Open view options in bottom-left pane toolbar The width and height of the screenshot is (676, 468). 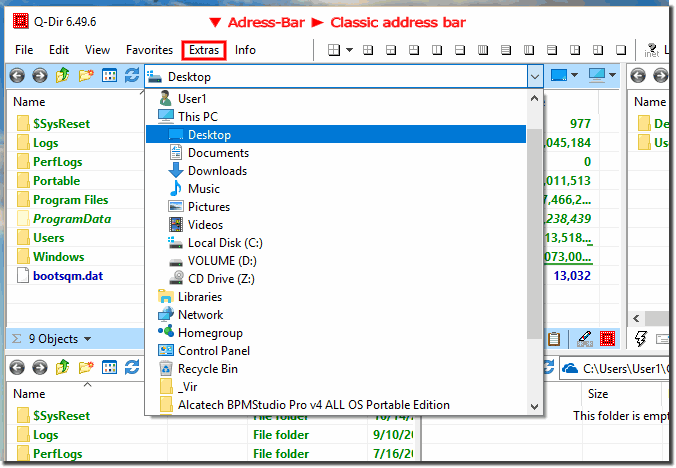tap(109, 368)
